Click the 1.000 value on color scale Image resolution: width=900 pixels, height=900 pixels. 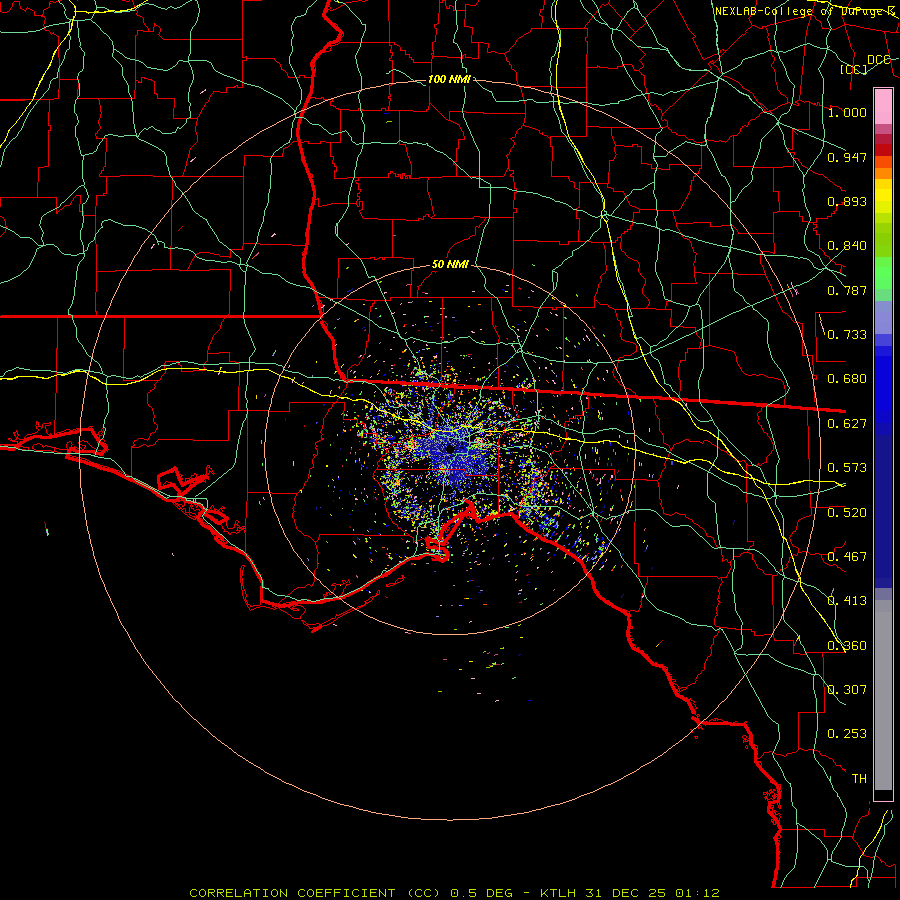(x=847, y=112)
